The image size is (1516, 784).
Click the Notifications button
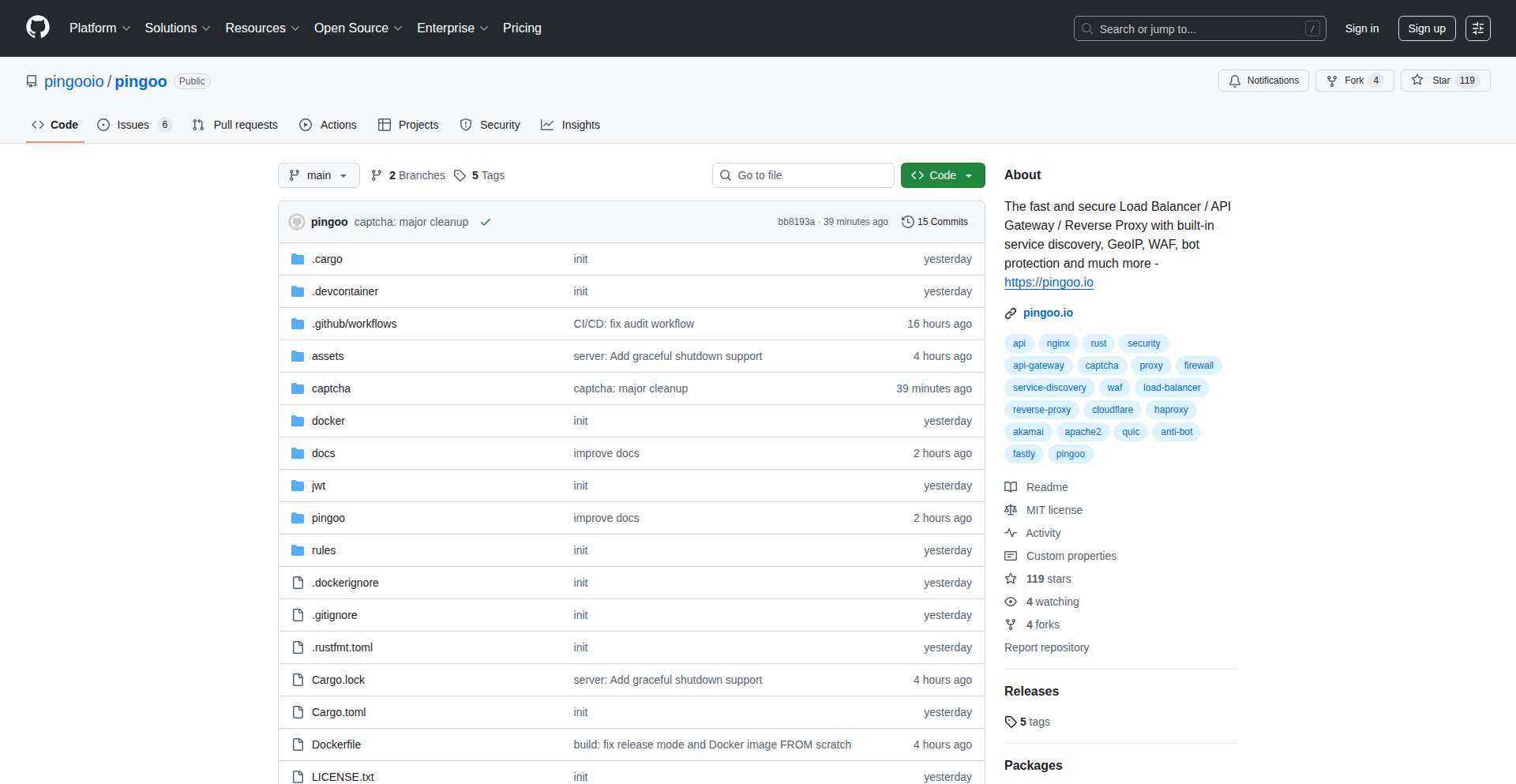(x=1263, y=81)
